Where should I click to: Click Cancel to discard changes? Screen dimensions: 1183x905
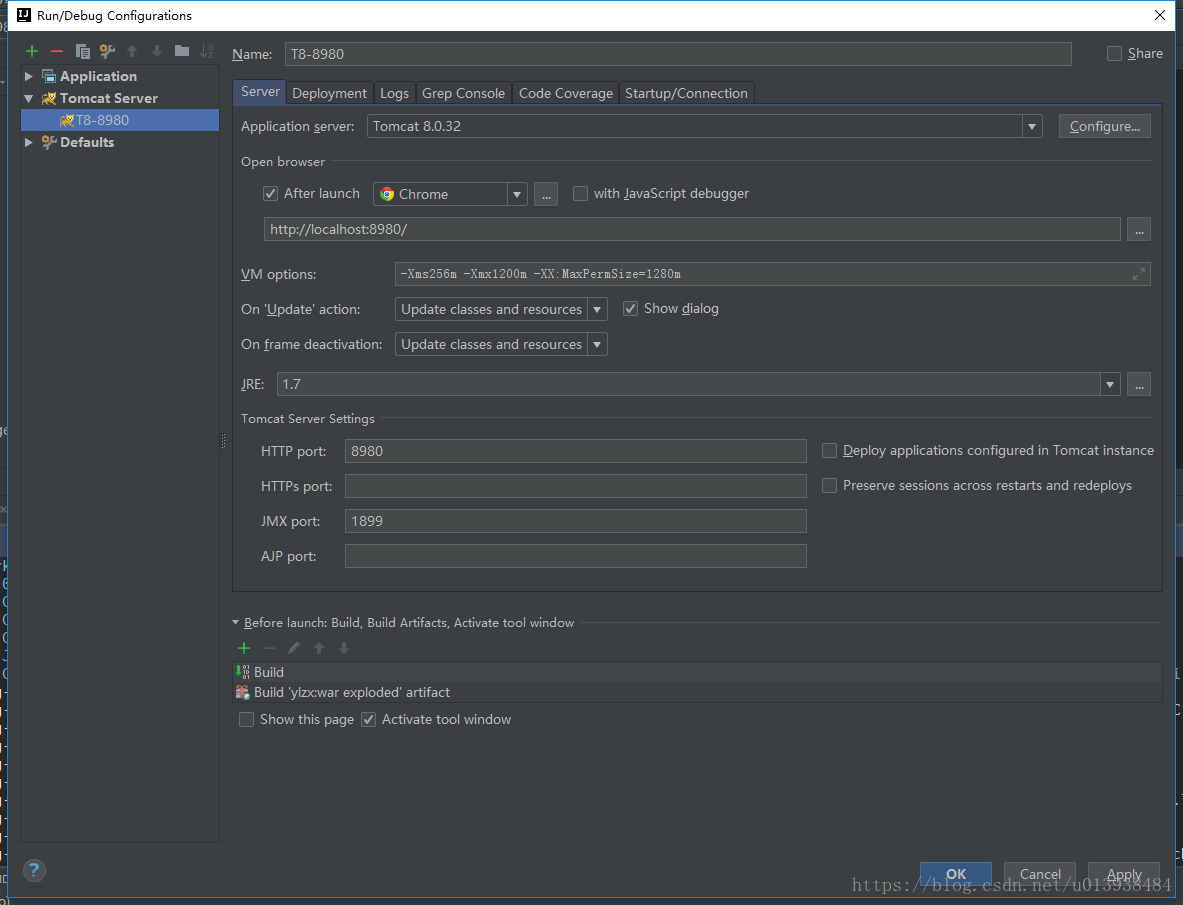(x=1040, y=874)
